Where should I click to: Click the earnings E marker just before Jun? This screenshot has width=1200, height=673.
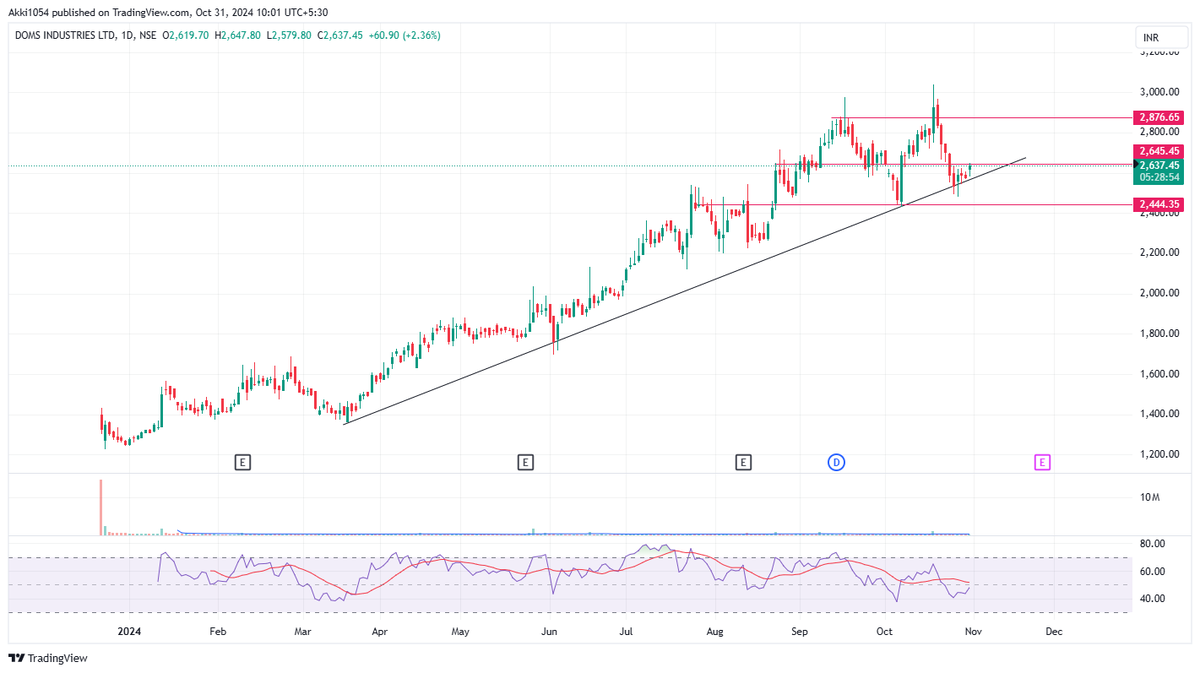pos(525,462)
